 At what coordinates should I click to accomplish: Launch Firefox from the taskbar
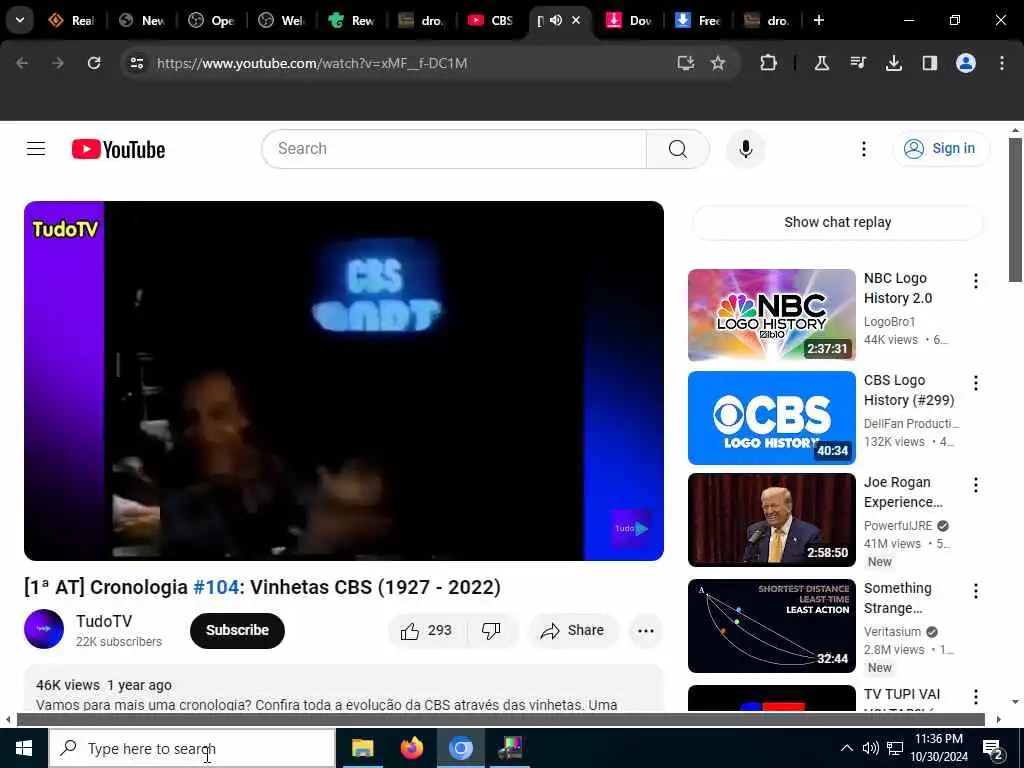[x=411, y=748]
